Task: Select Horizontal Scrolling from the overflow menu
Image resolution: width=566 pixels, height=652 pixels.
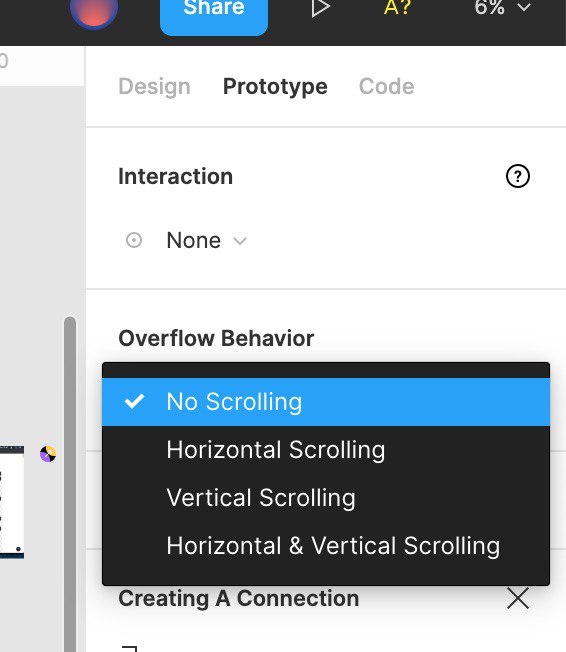Action: [326, 450]
